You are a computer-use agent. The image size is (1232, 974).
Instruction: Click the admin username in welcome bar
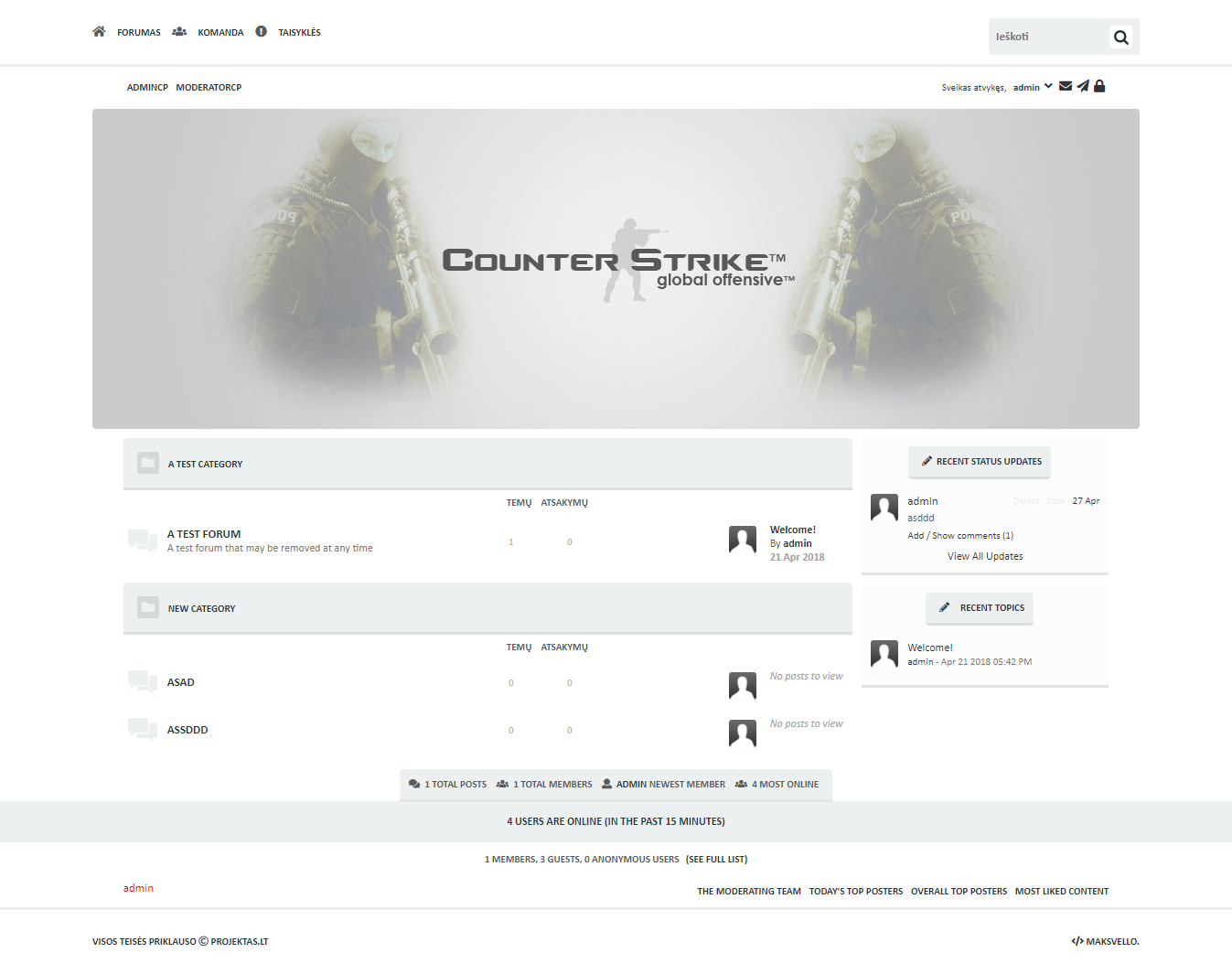(1026, 88)
